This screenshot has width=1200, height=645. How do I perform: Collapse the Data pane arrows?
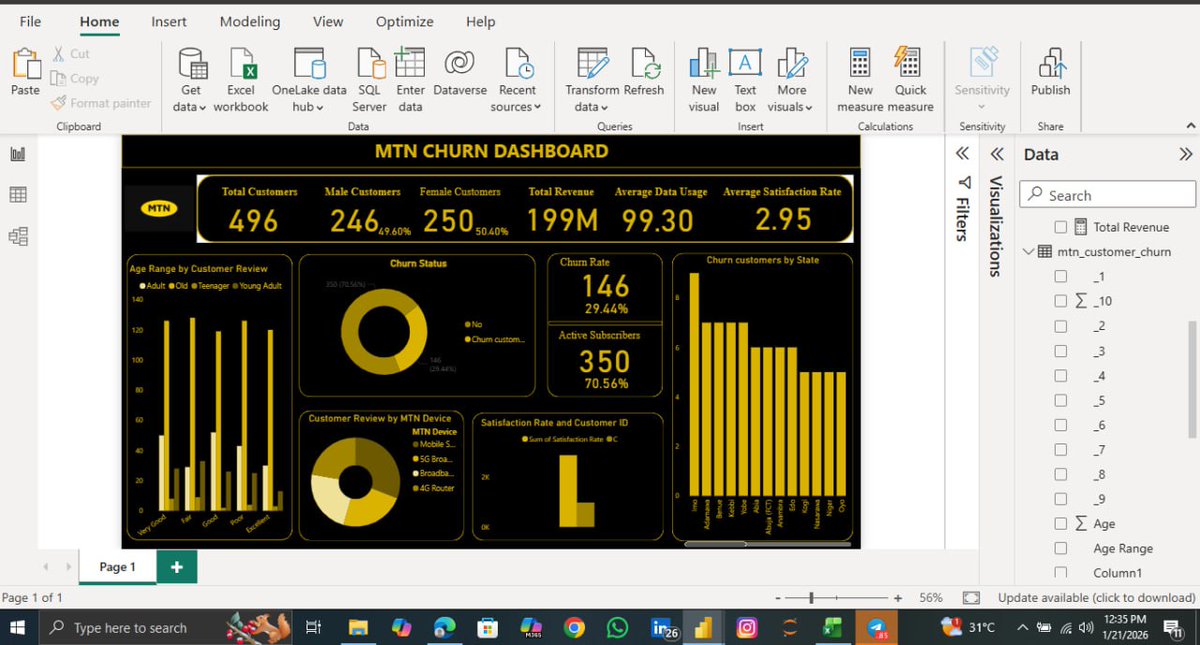[1186, 154]
